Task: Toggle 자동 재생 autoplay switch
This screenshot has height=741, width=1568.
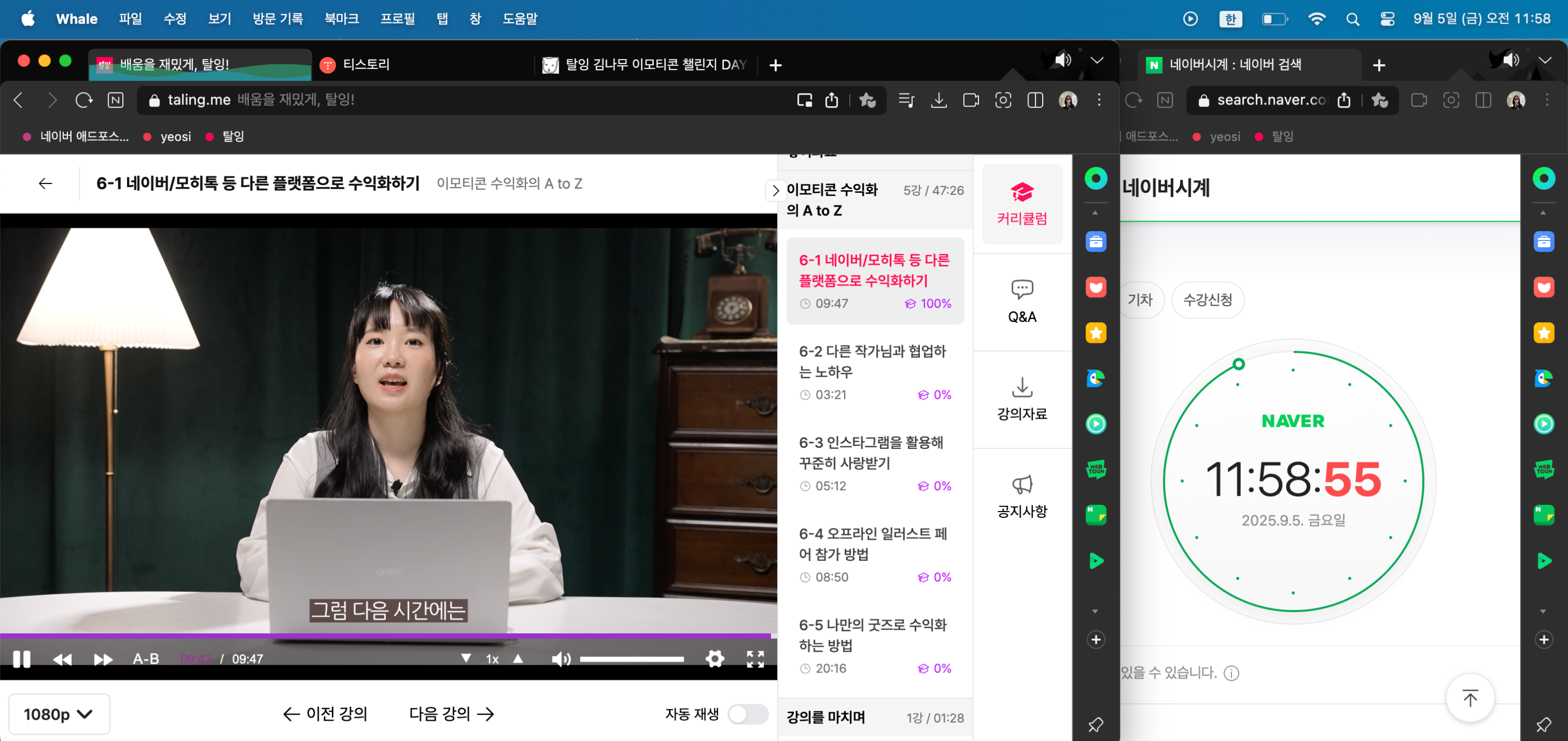Action: point(747,714)
